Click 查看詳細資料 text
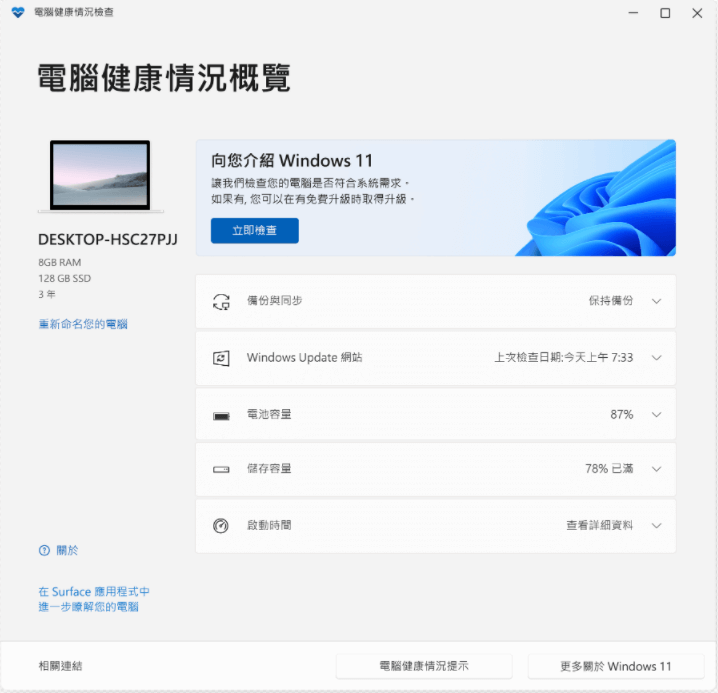The height and width of the screenshot is (693, 718). [x=600, y=525]
